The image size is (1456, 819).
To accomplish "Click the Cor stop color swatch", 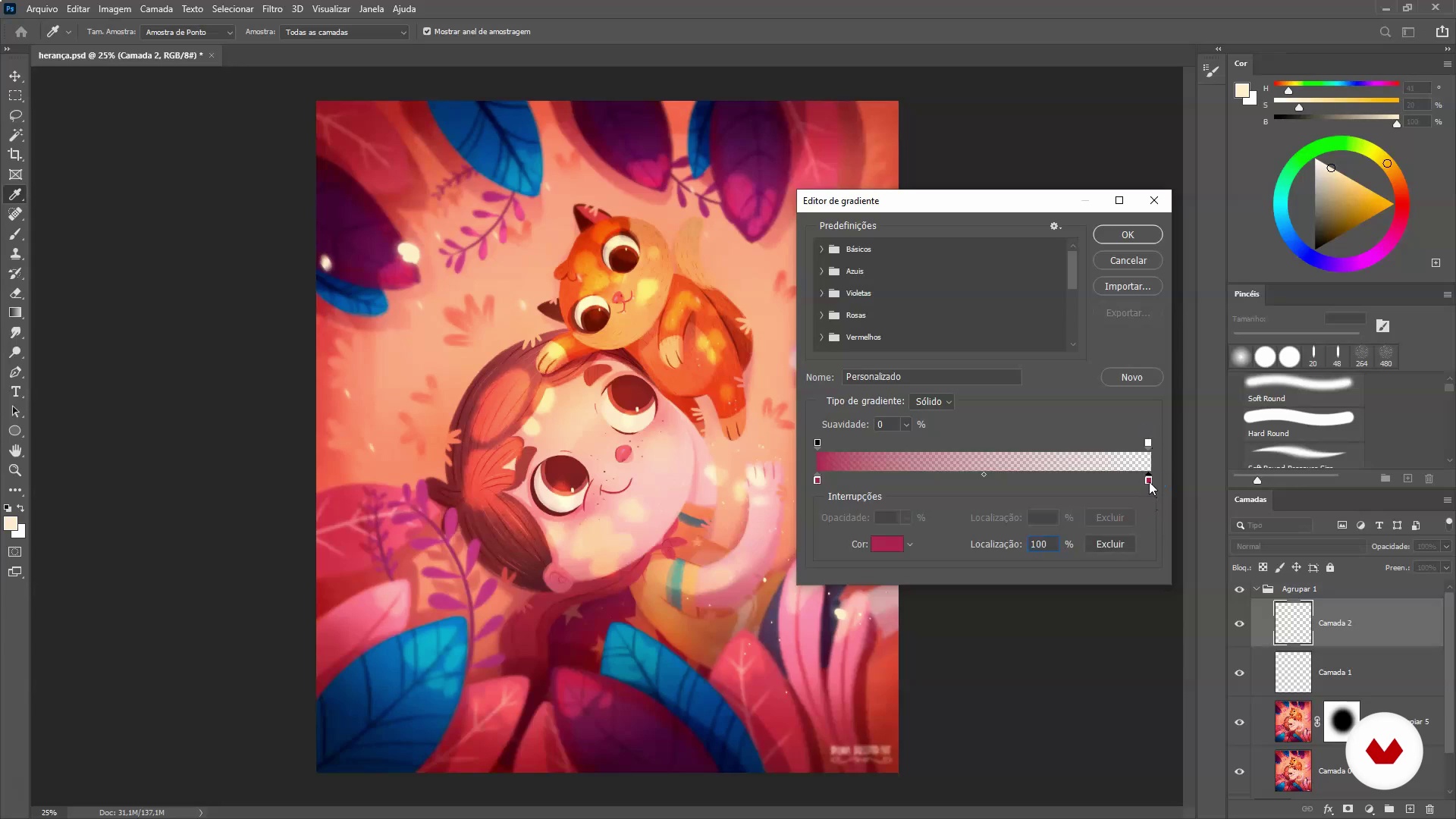I will click(887, 544).
